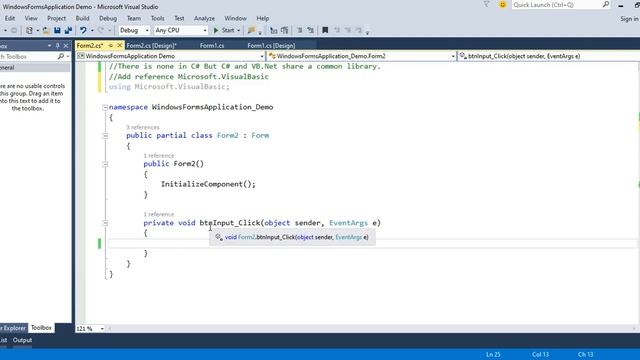Click the Clear bookmarks icon
This screenshot has width=640, height=360.
tap(358, 30)
